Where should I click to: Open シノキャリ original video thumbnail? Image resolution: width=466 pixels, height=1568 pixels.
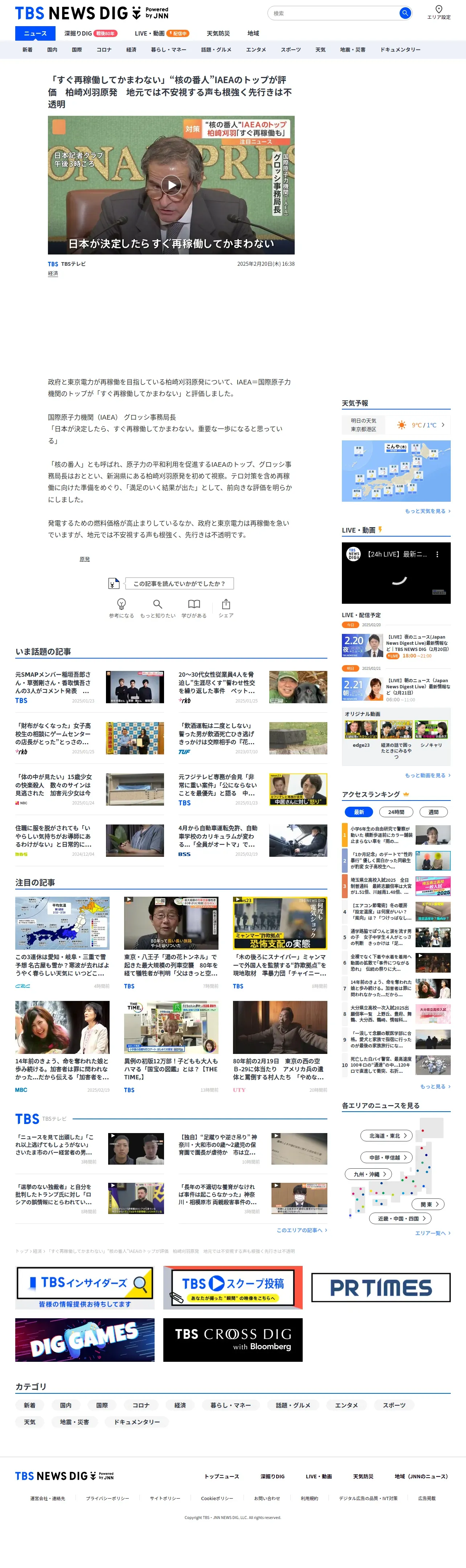[431, 730]
